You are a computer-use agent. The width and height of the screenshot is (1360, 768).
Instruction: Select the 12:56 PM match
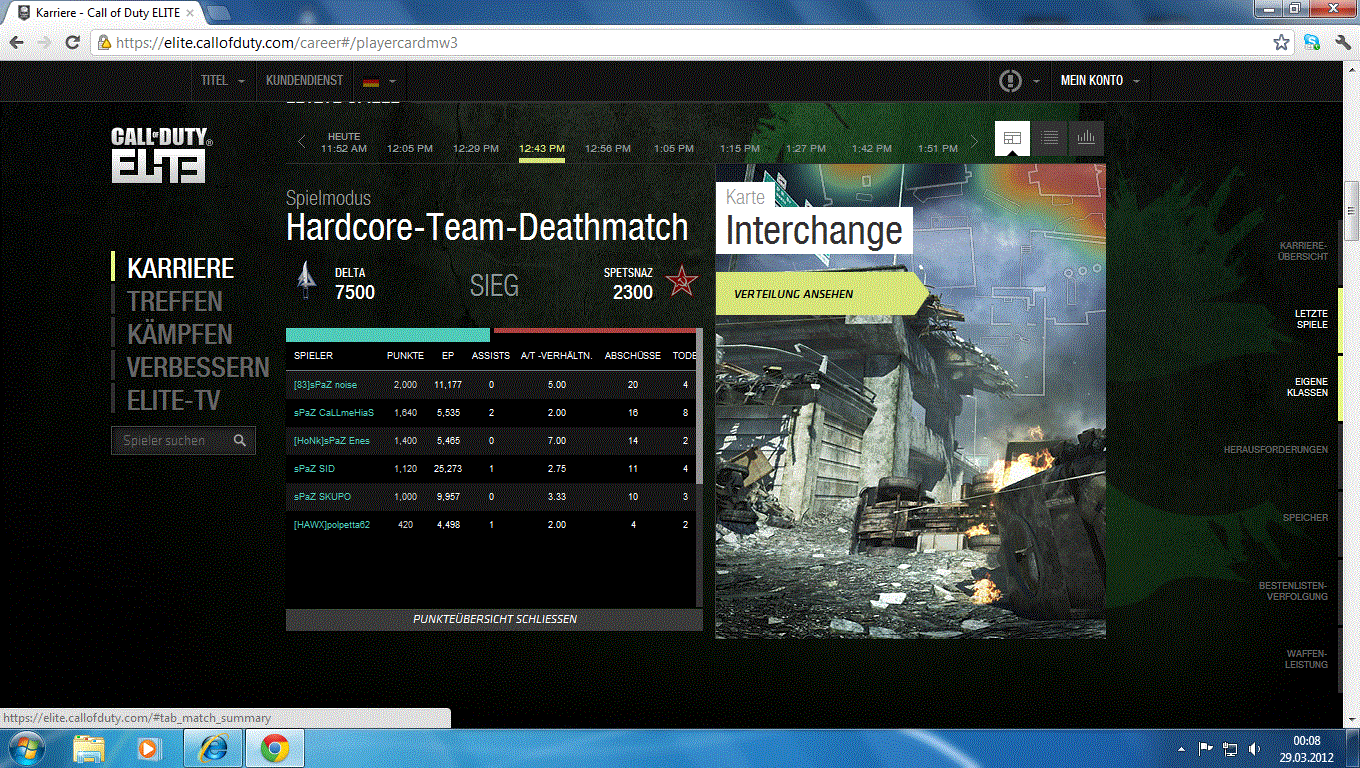tap(607, 148)
